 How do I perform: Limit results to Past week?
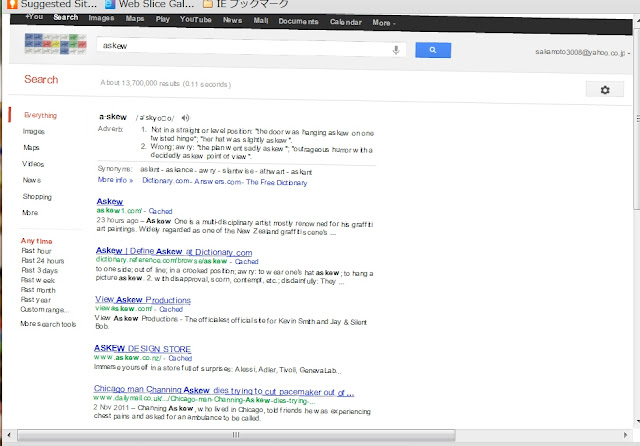(x=38, y=280)
